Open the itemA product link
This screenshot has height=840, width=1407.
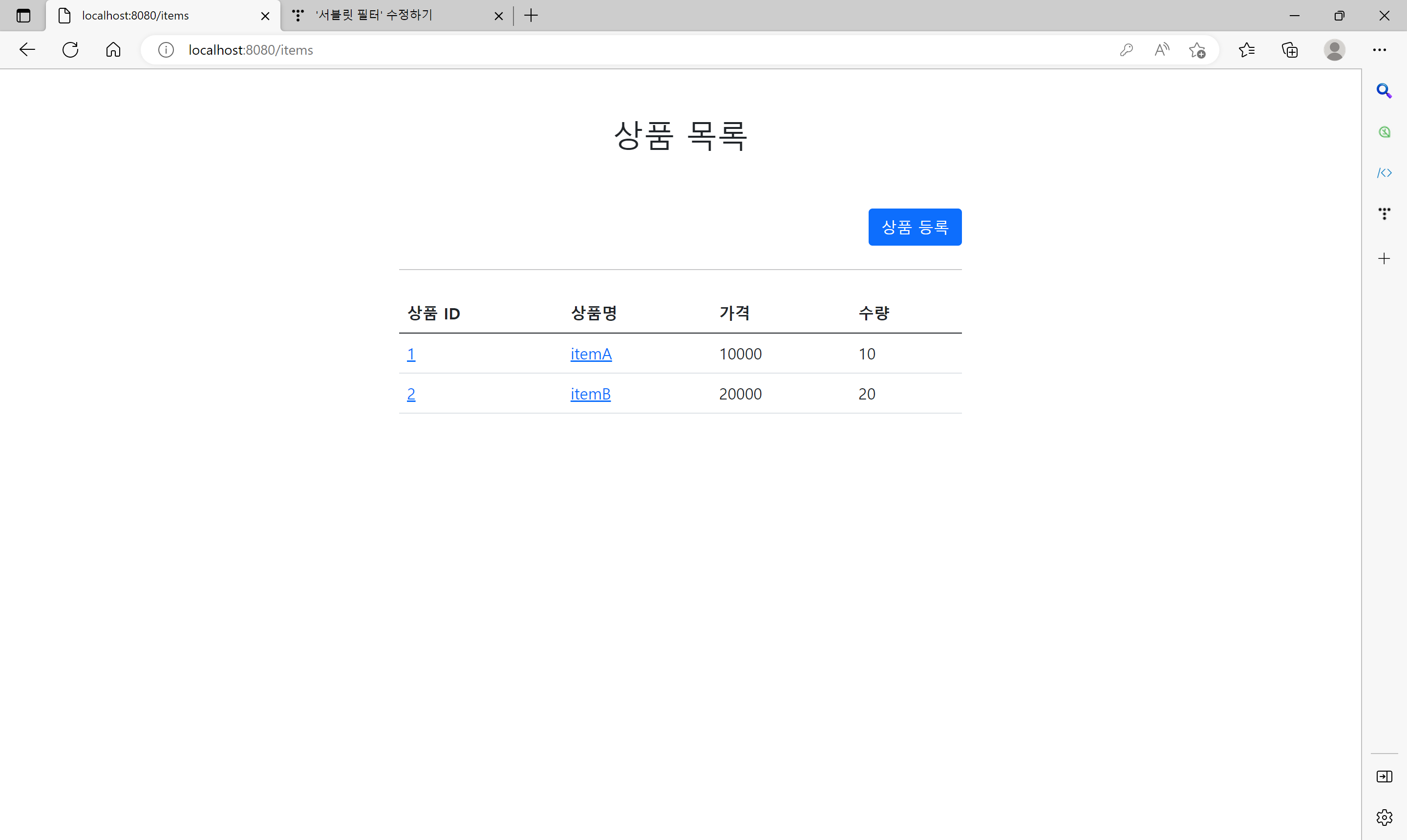(591, 354)
